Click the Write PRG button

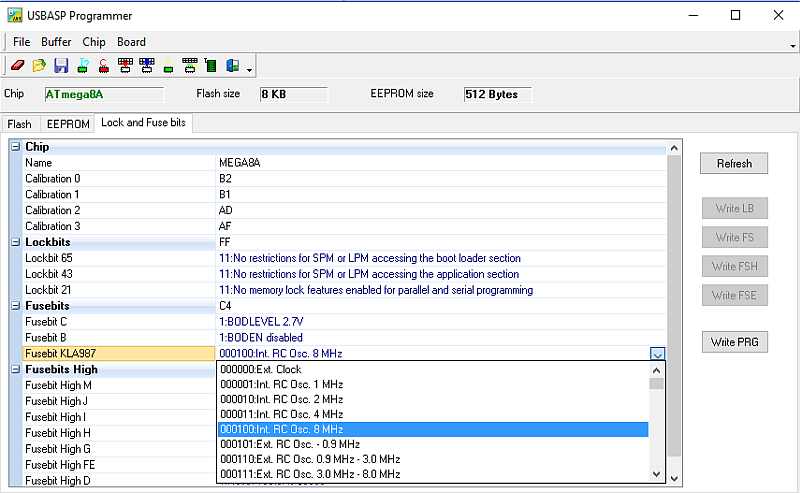[734, 342]
